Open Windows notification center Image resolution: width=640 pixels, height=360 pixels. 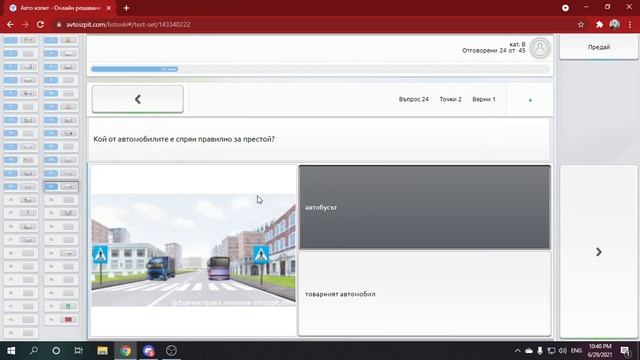(x=625, y=351)
